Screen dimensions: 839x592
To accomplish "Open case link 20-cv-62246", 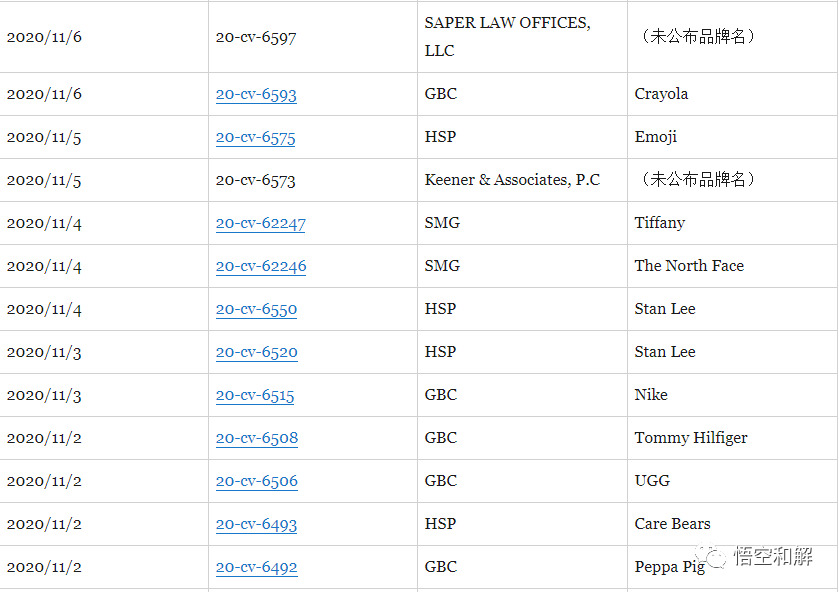I will 261,266.
